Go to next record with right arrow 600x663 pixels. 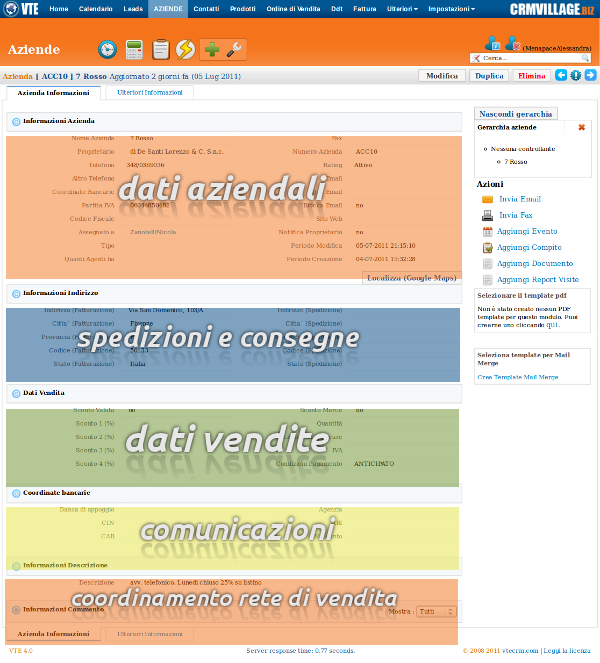590,75
